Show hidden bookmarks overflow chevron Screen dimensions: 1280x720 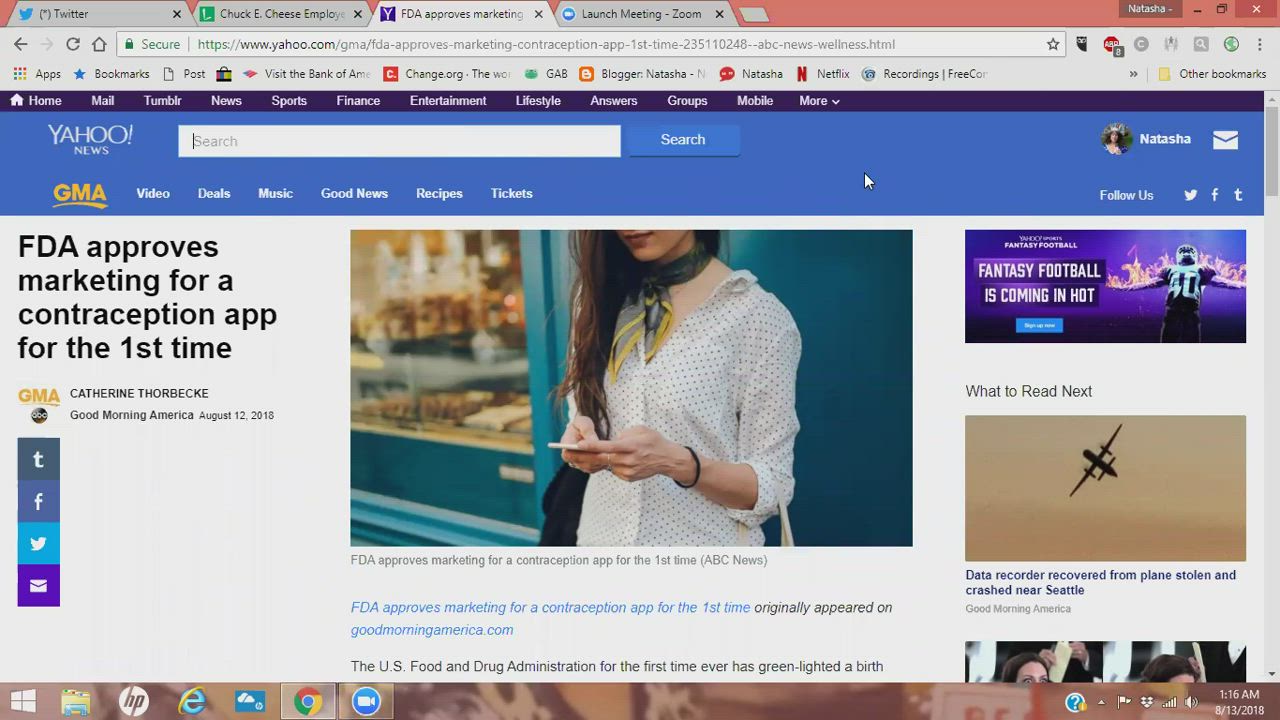1133,74
